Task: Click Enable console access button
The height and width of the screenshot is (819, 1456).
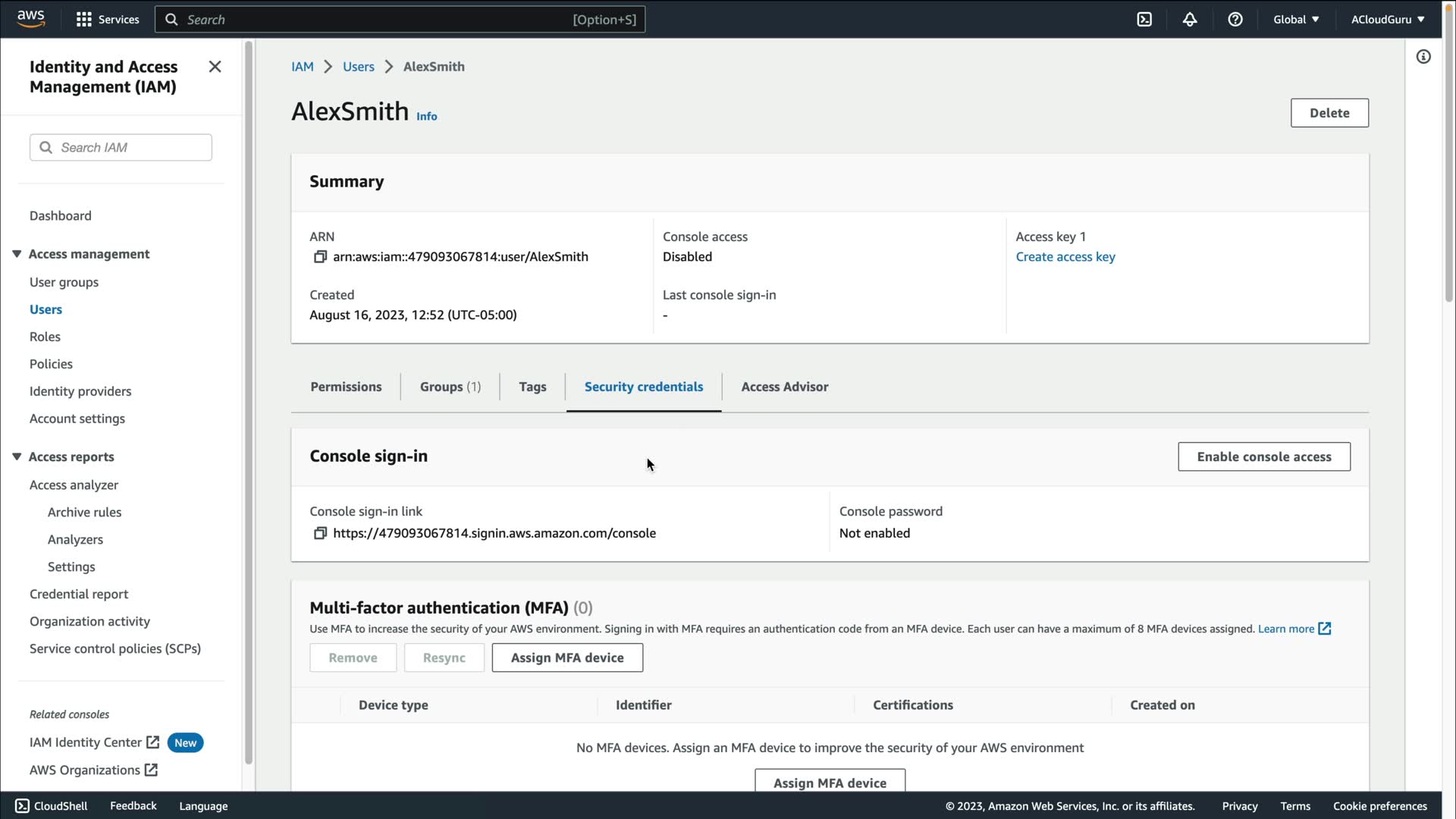Action: tap(1263, 457)
